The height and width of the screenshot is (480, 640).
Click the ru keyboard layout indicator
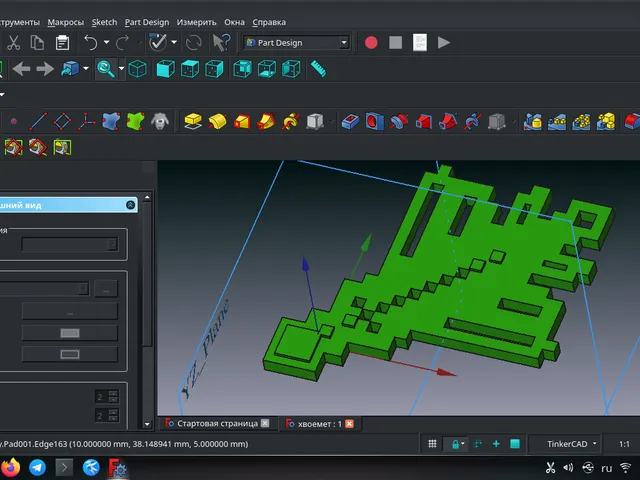click(607, 468)
